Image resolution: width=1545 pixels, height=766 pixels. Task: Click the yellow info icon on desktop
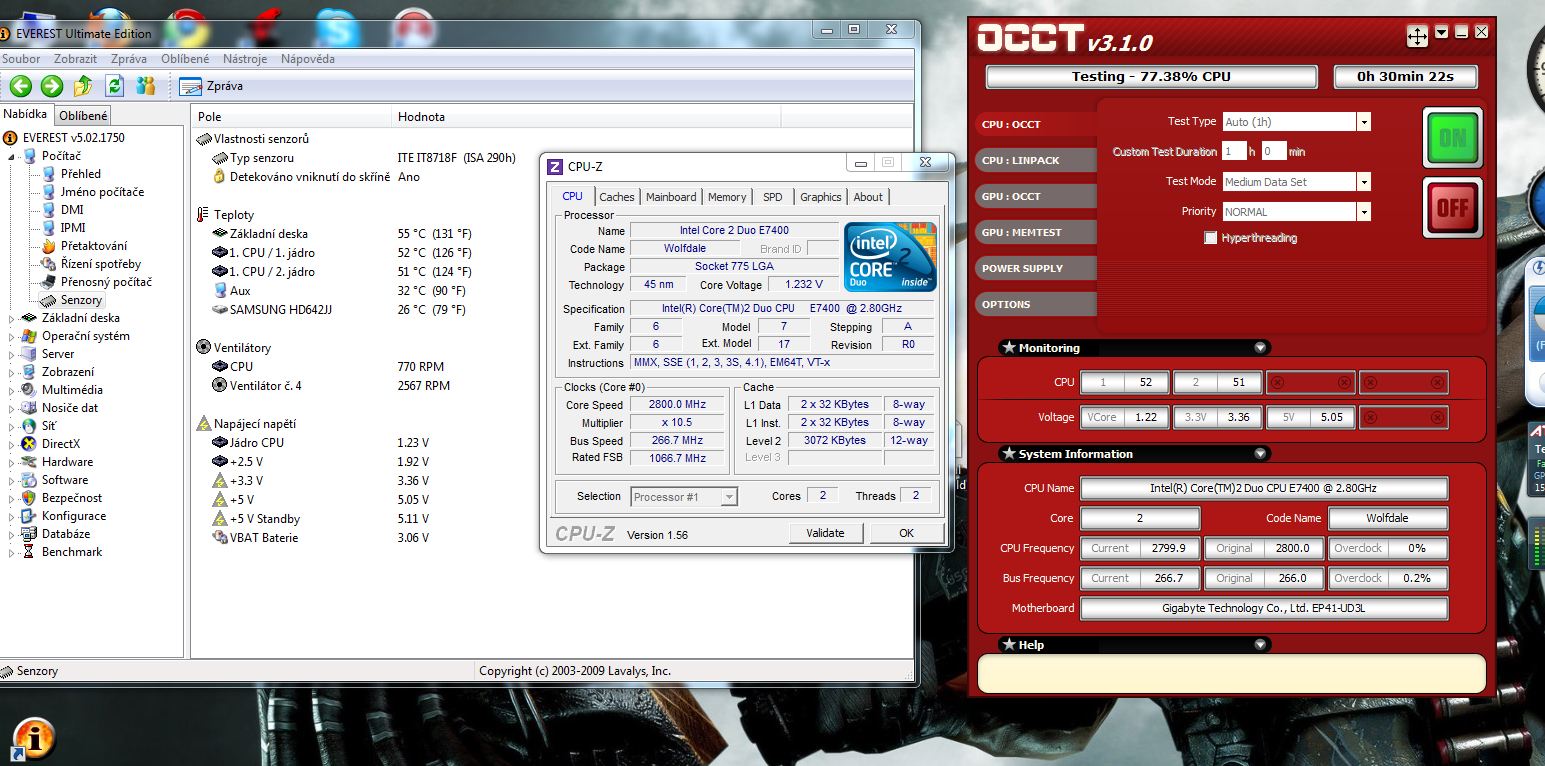[x=33, y=737]
